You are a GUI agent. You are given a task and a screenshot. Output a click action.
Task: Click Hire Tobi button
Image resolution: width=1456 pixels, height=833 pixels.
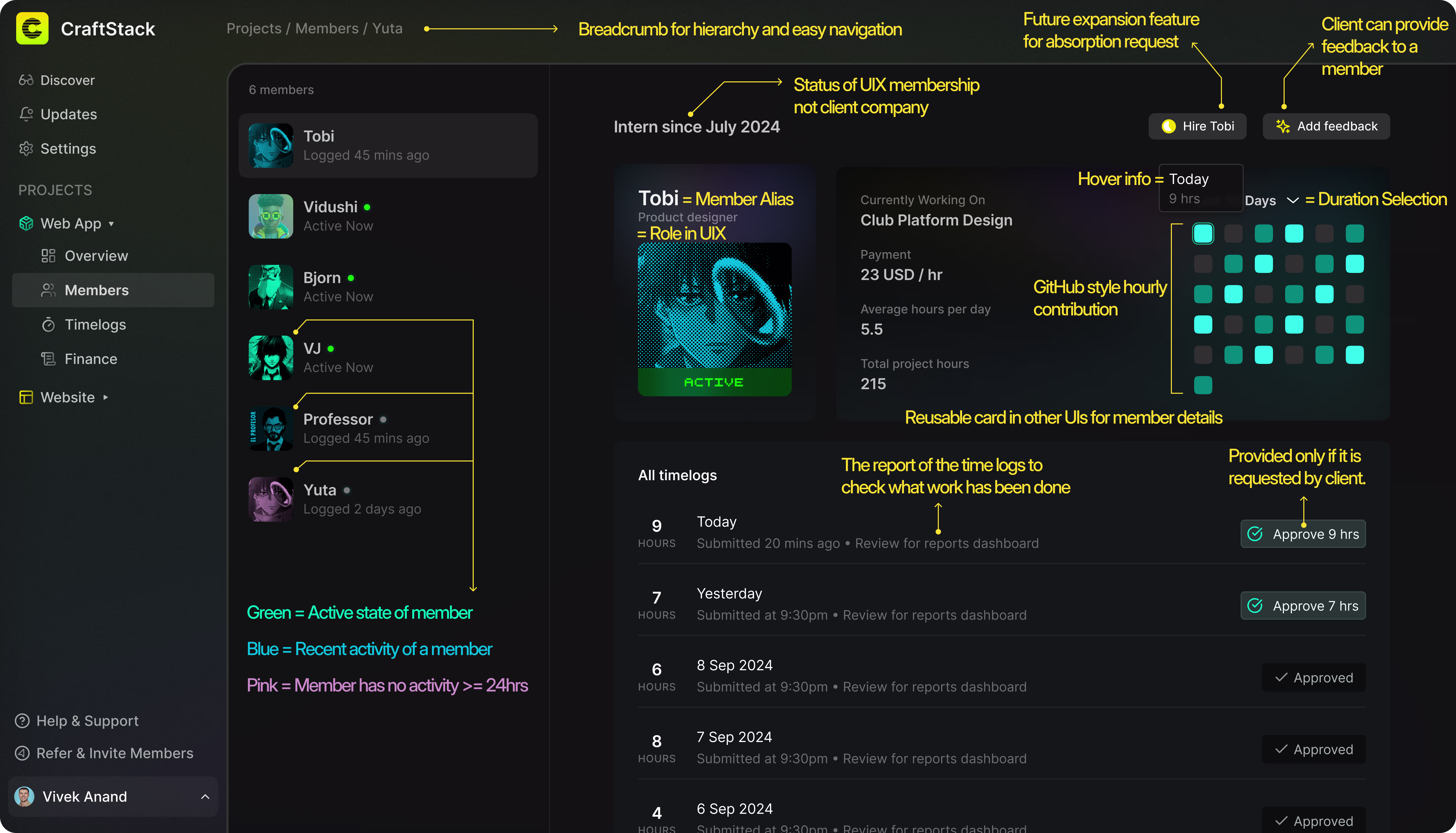[x=1197, y=126]
